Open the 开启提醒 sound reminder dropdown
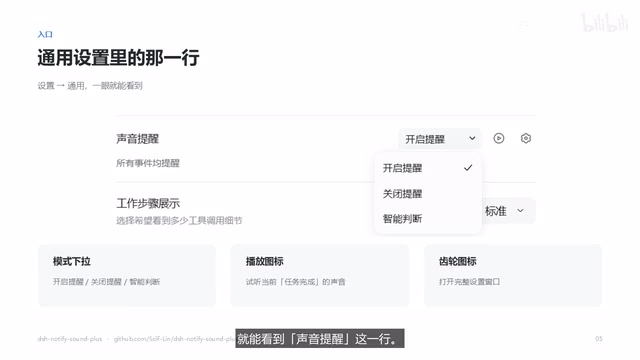The image size is (640, 360). pyautogui.click(x=440, y=139)
